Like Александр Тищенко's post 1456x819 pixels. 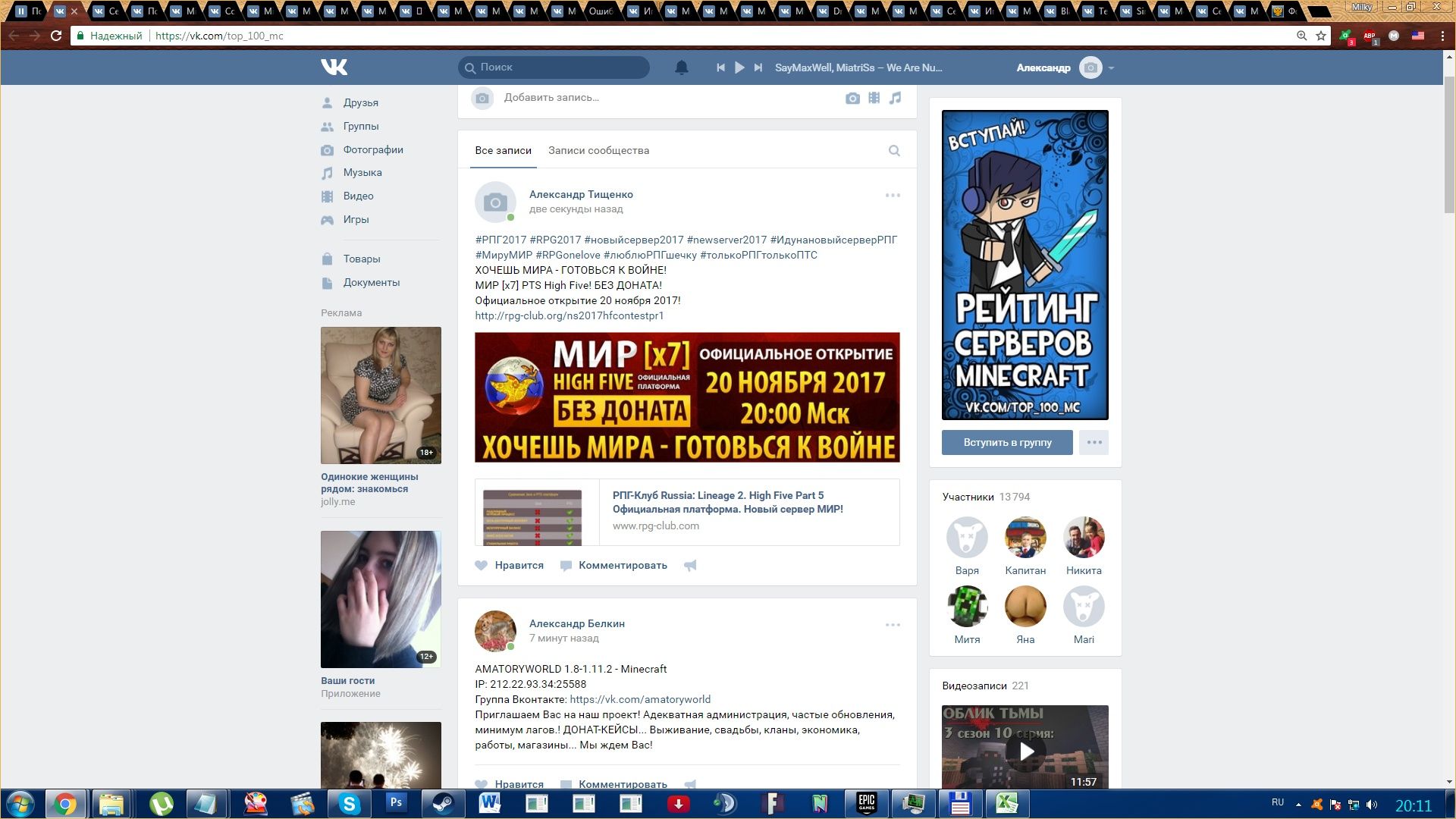(510, 566)
